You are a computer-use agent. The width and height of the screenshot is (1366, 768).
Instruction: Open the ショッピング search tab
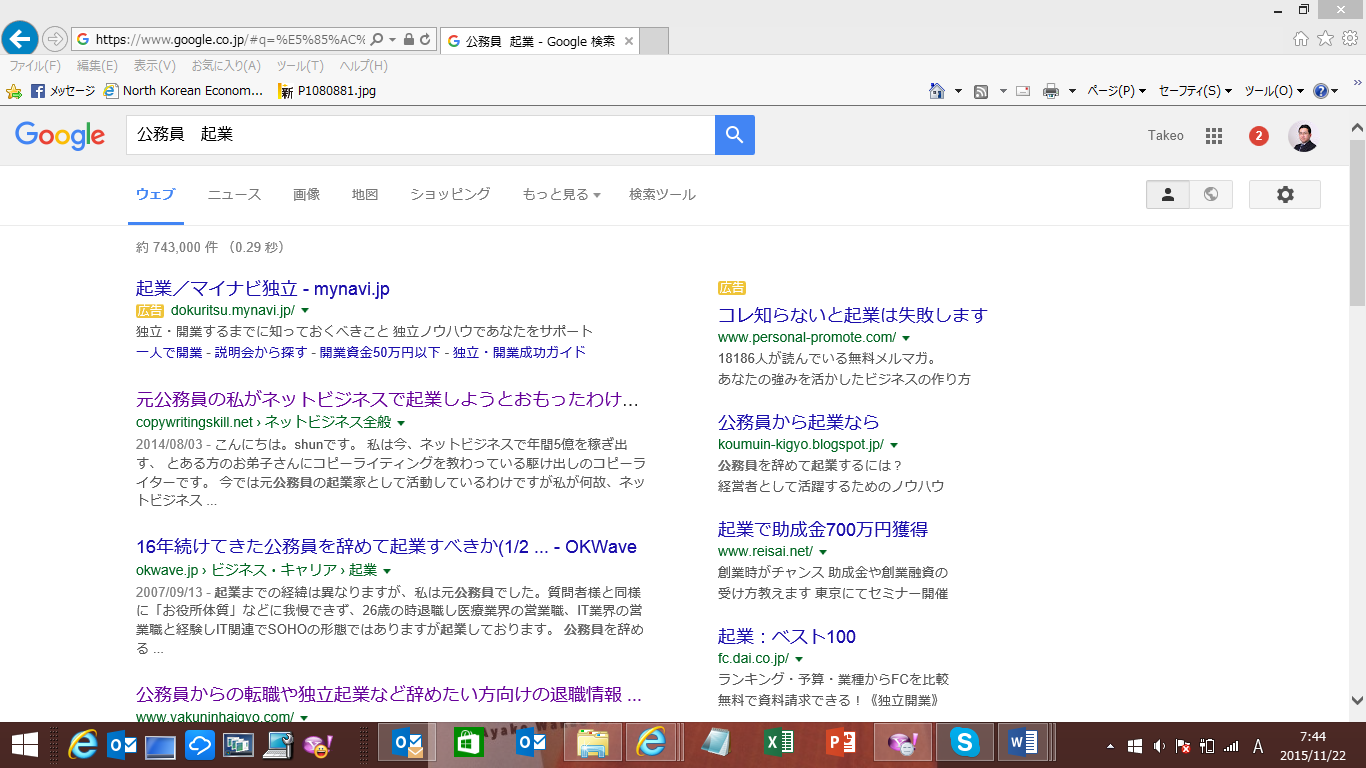450,195
